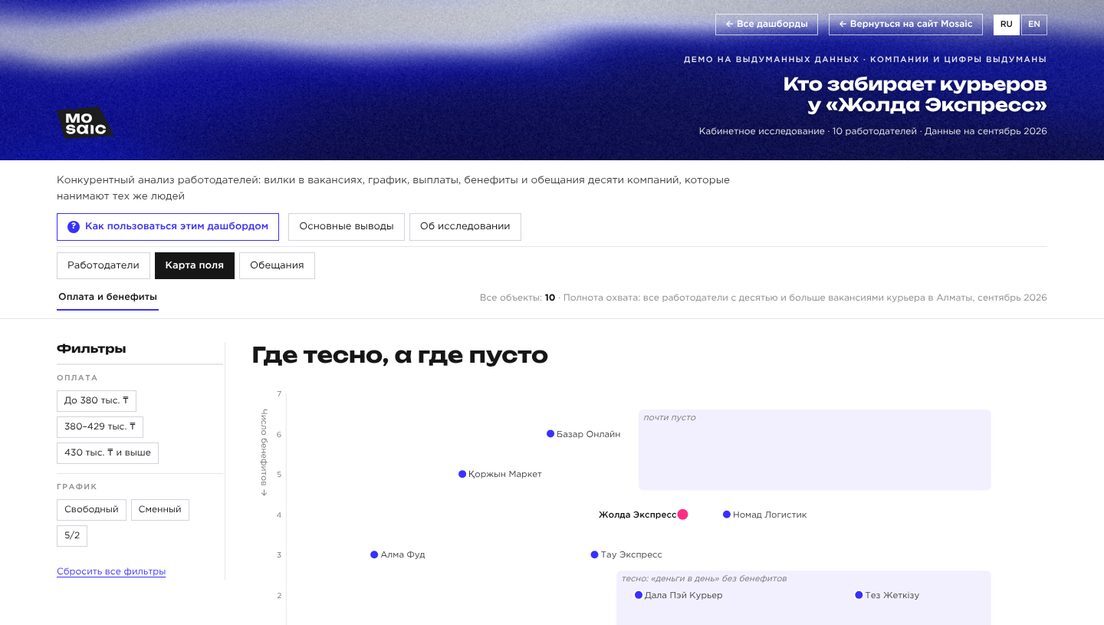Click the title 'Кто забирает курьеров'
This screenshot has height=625, width=1104.
coord(915,84)
